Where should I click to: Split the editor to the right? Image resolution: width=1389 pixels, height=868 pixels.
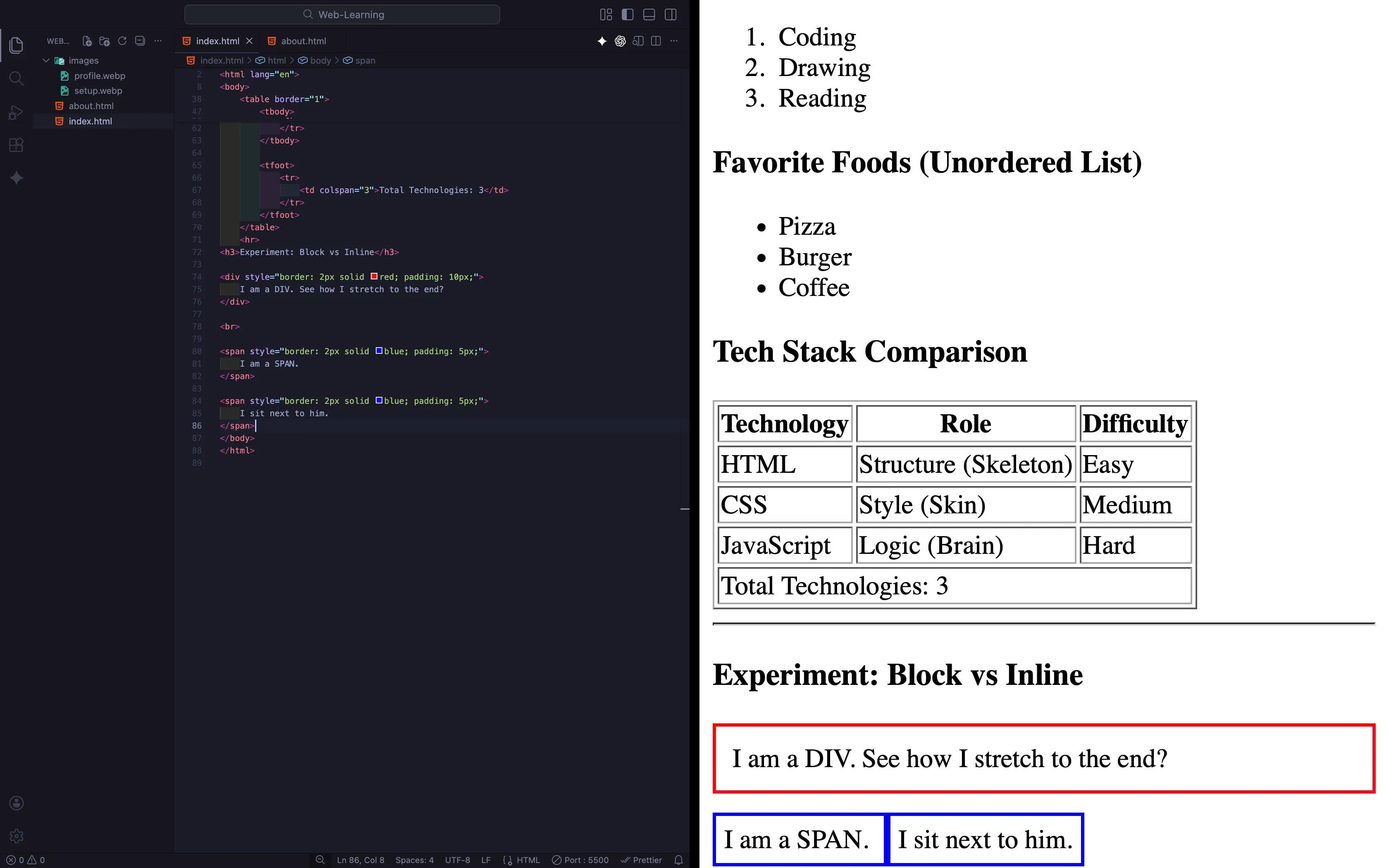click(x=656, y=41)
